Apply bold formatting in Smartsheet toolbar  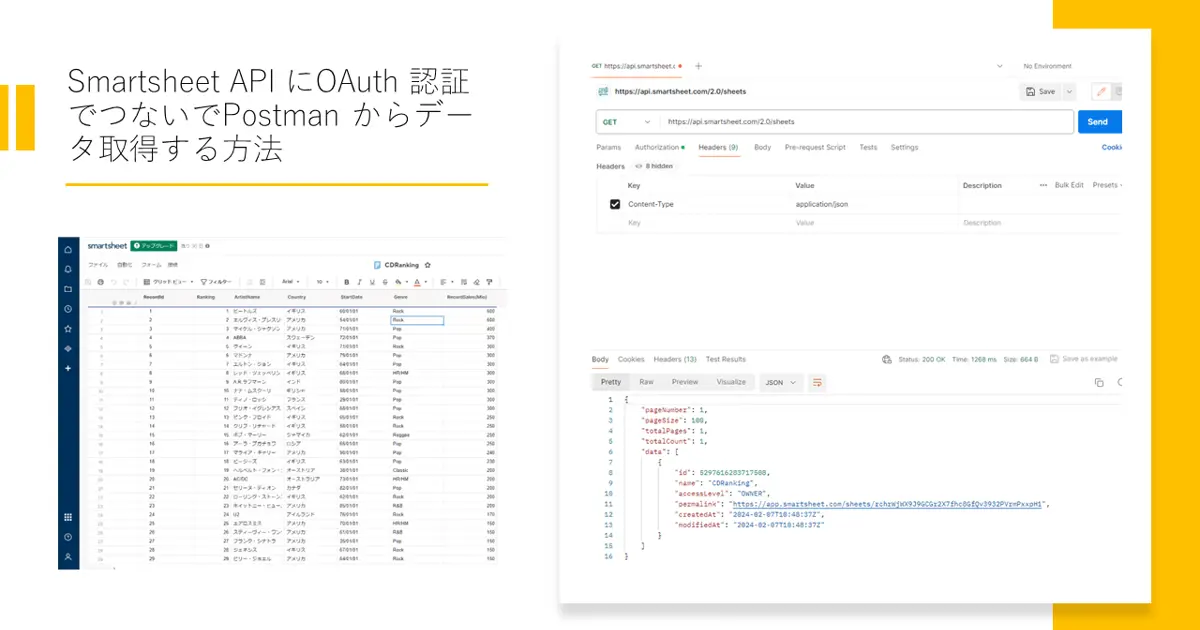point(347,282)
